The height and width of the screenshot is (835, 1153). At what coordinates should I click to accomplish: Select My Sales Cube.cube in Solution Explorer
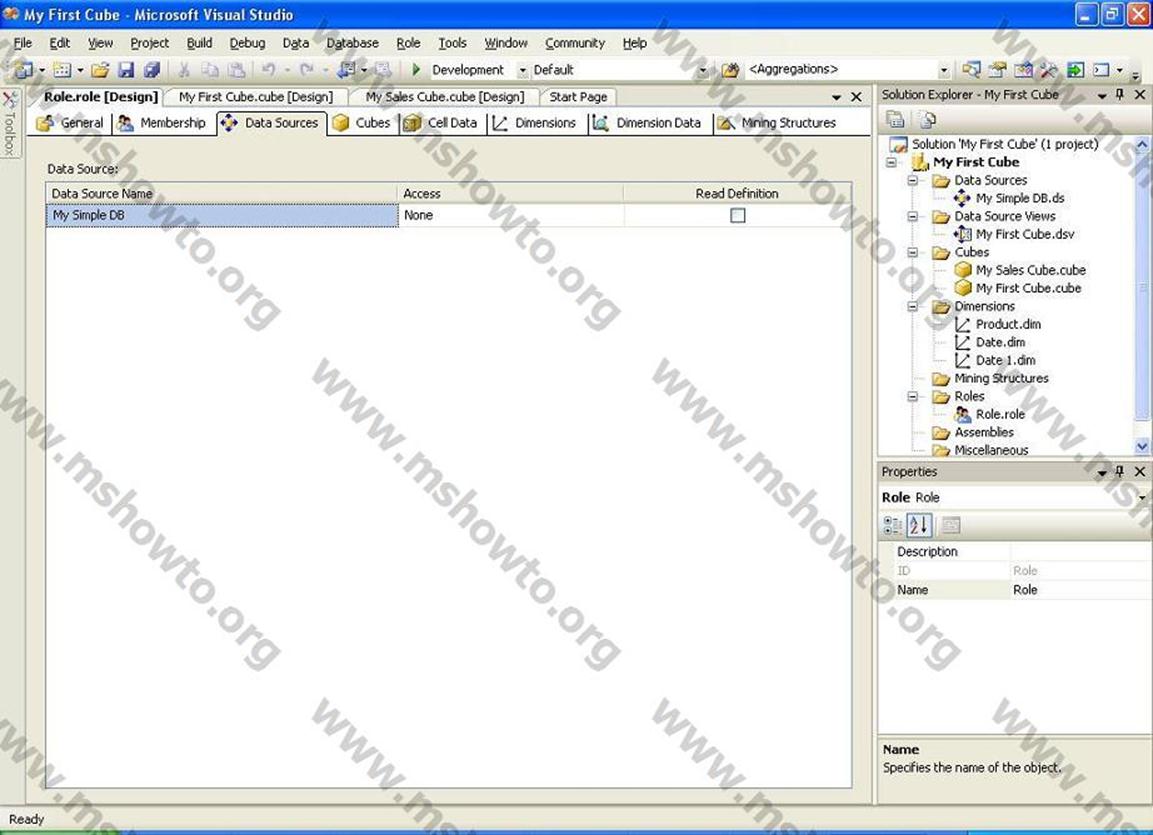point(1030,270)
